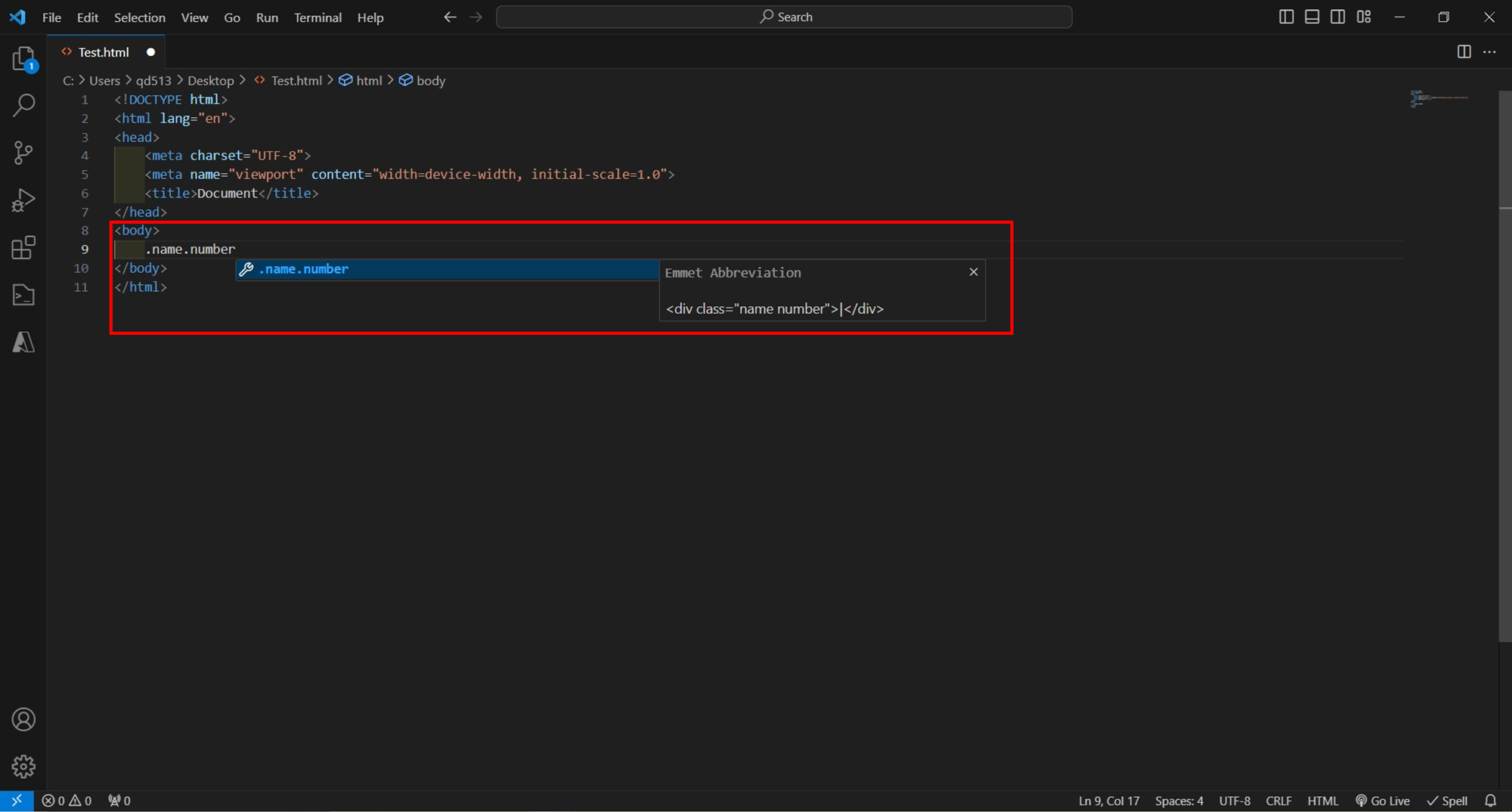
Task: Toggle the secondary side bar
Action: pos(1338,17)
